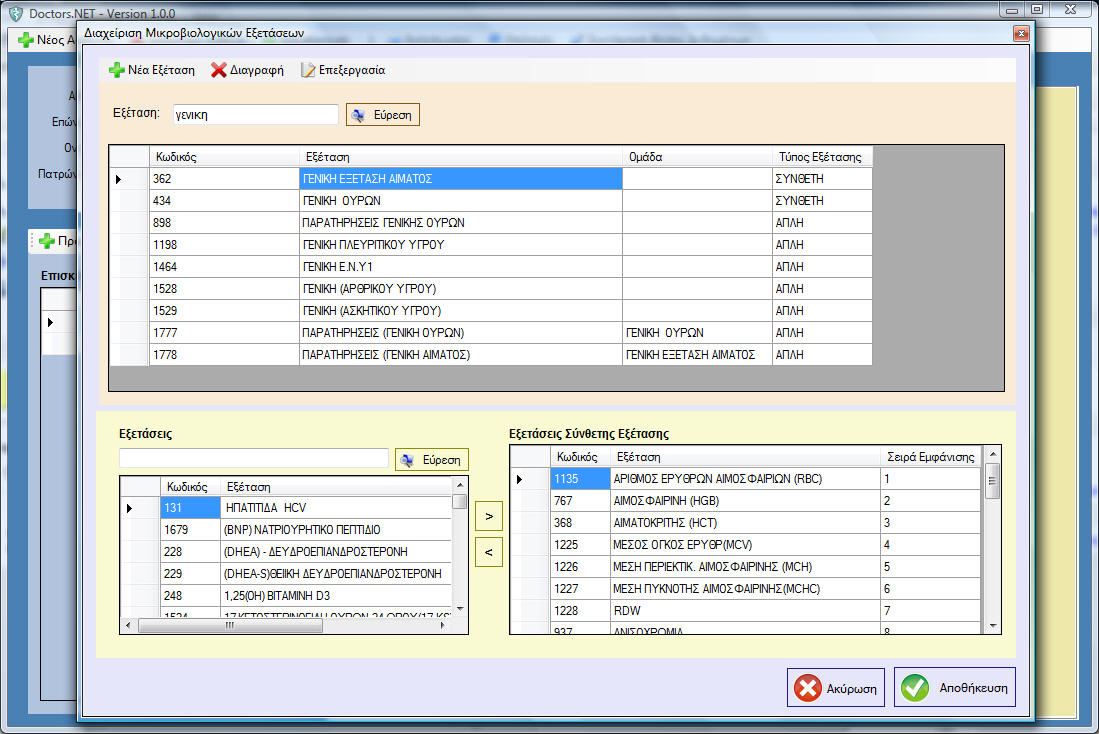Click code 1198 cell in top grid
This screenshot has height=734, width=1099.
click(x=224, y=245)
